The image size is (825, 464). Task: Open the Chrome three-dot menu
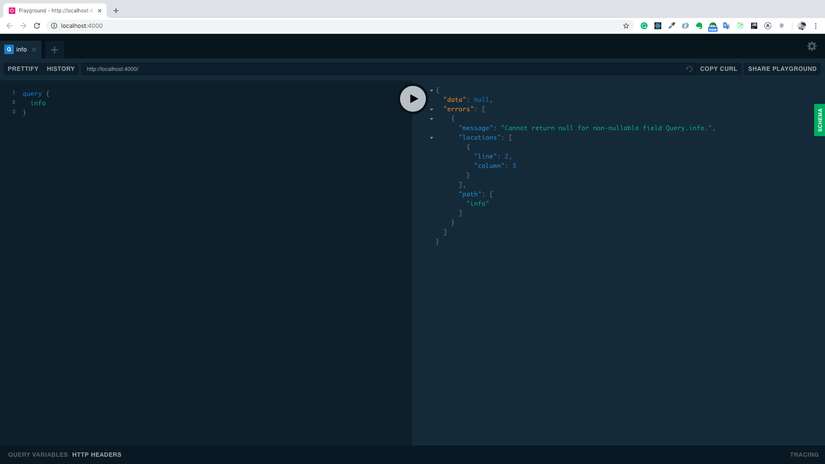click(815, 26)
